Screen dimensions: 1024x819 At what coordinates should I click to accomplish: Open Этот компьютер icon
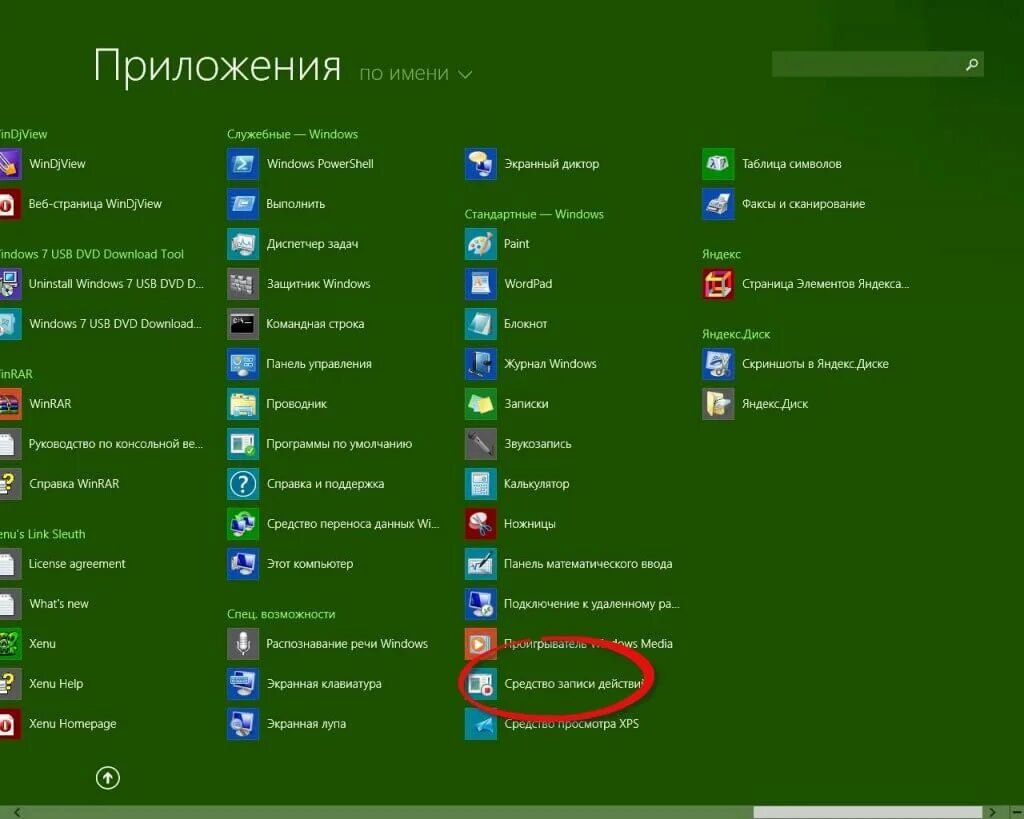(243, 564)
